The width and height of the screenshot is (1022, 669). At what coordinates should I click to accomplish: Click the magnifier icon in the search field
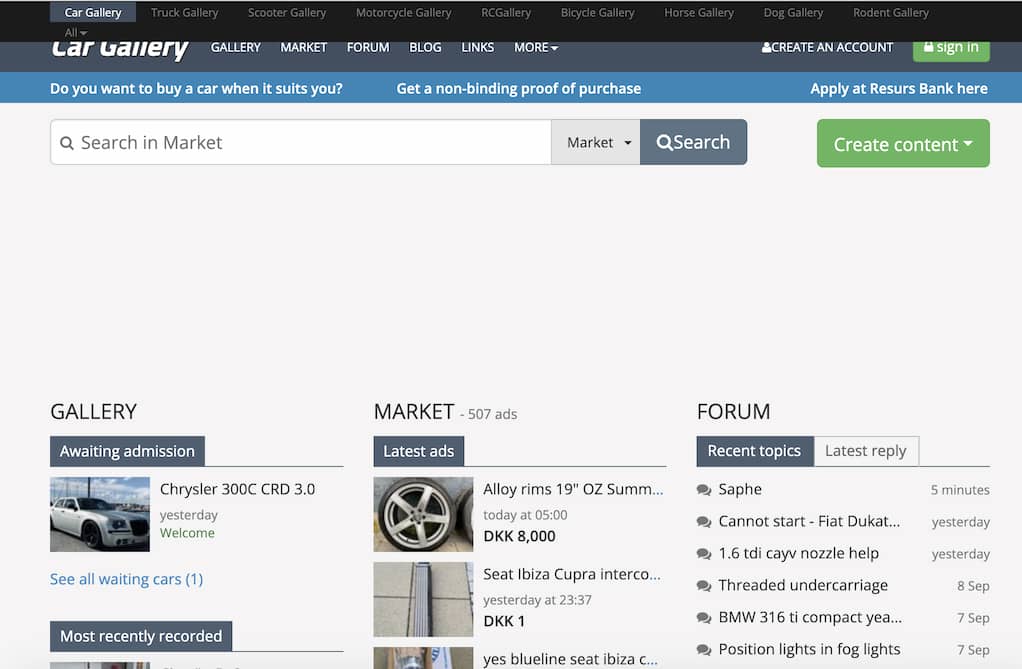(67, 143)
